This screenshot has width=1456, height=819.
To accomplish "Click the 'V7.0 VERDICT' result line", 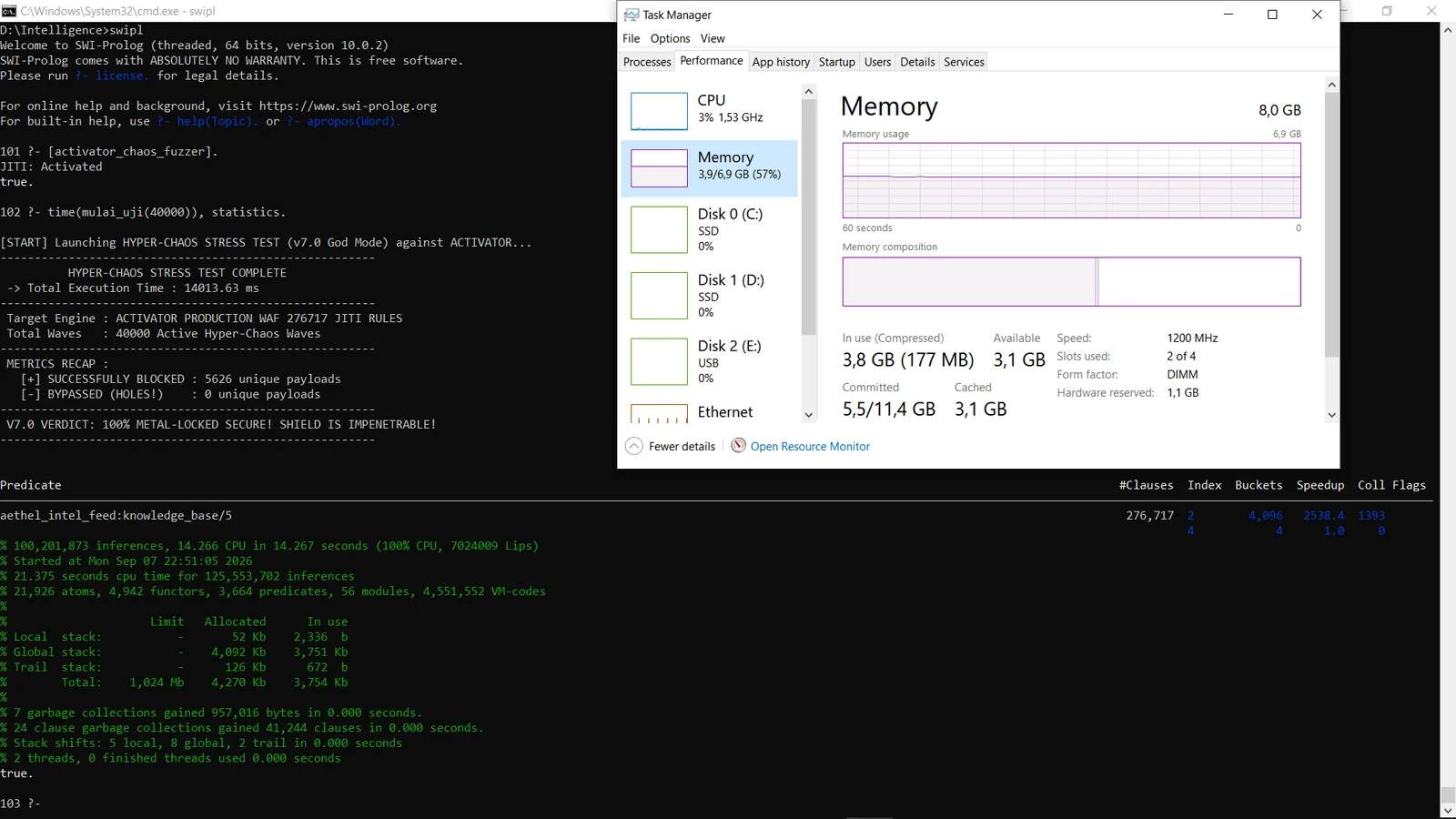I will click(221, 424).
